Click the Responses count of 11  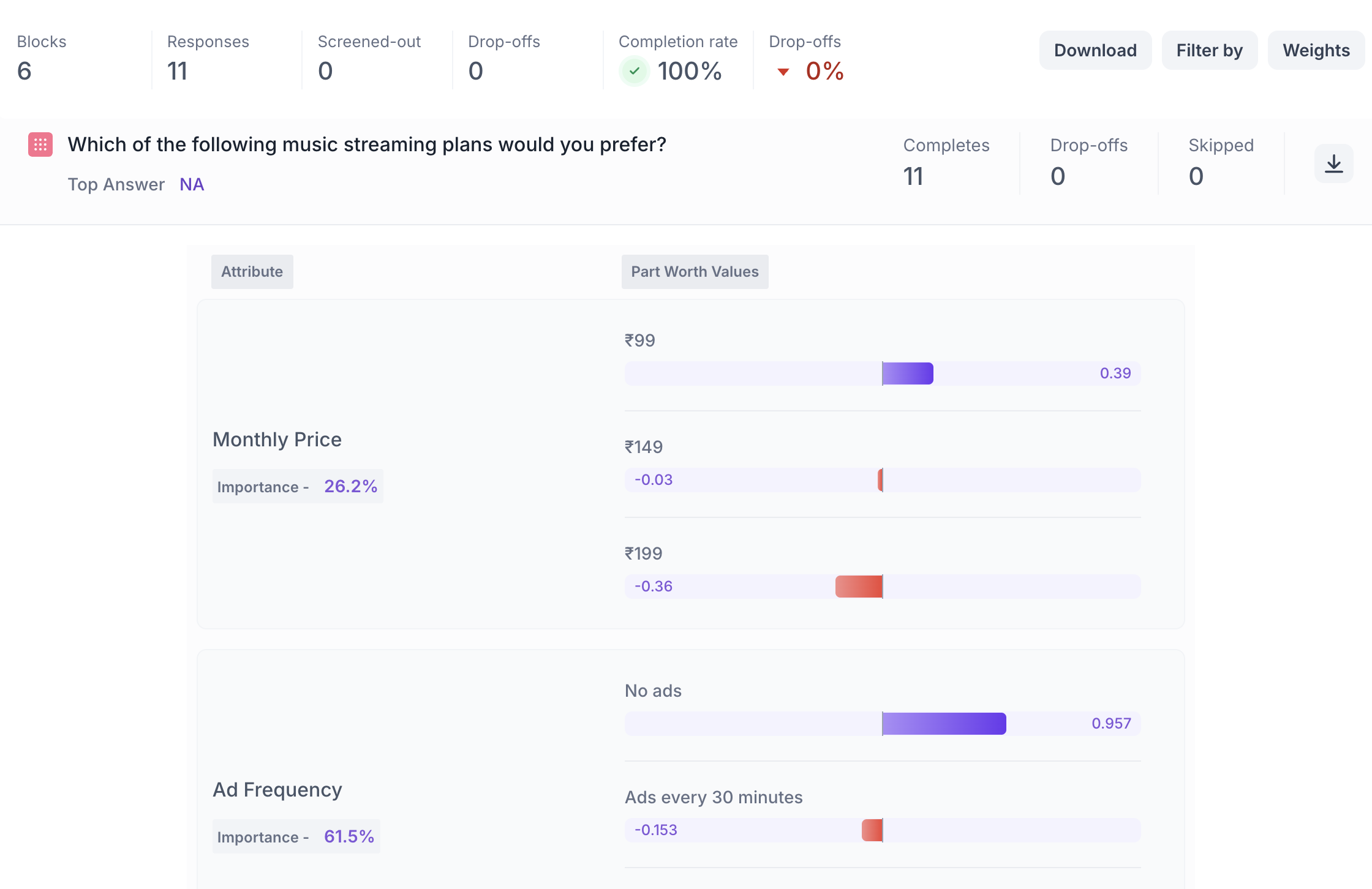pos(178,71)
